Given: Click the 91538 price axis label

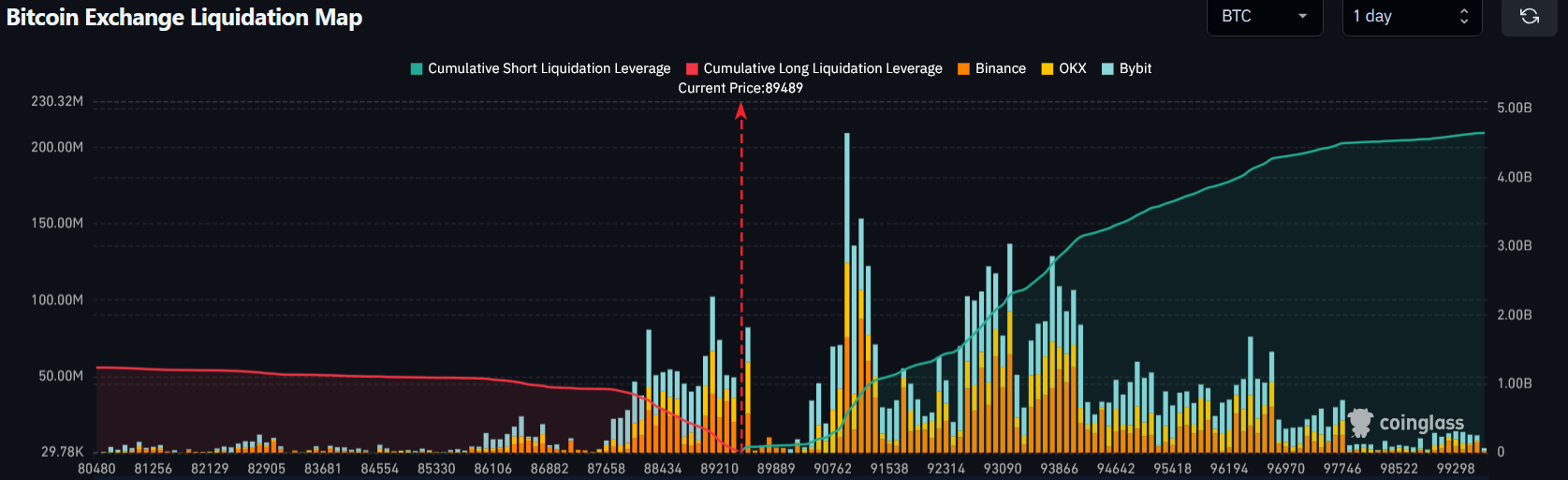Looking at the screenshot, I should coord(889,468).
